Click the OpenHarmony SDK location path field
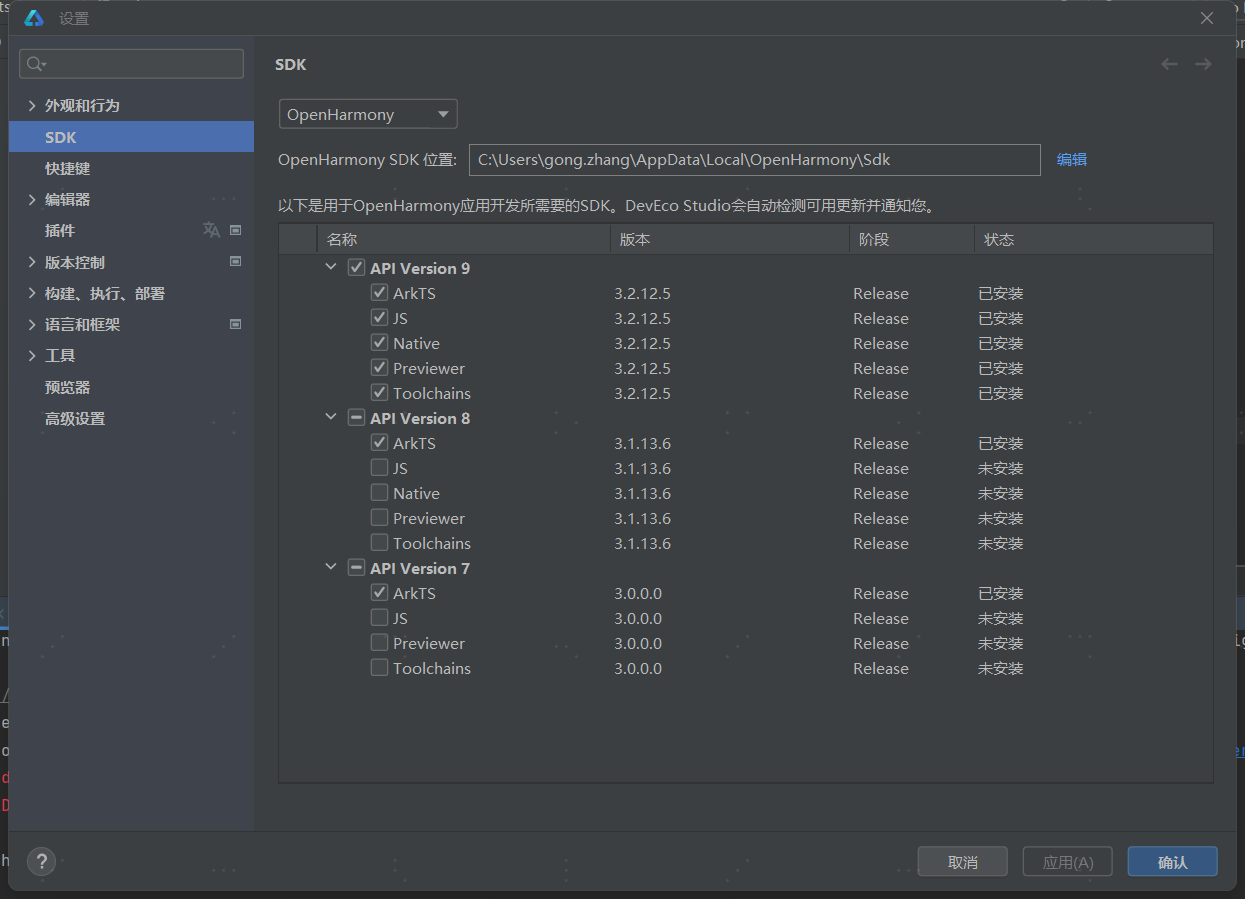1245x899 pixels. 755,159
